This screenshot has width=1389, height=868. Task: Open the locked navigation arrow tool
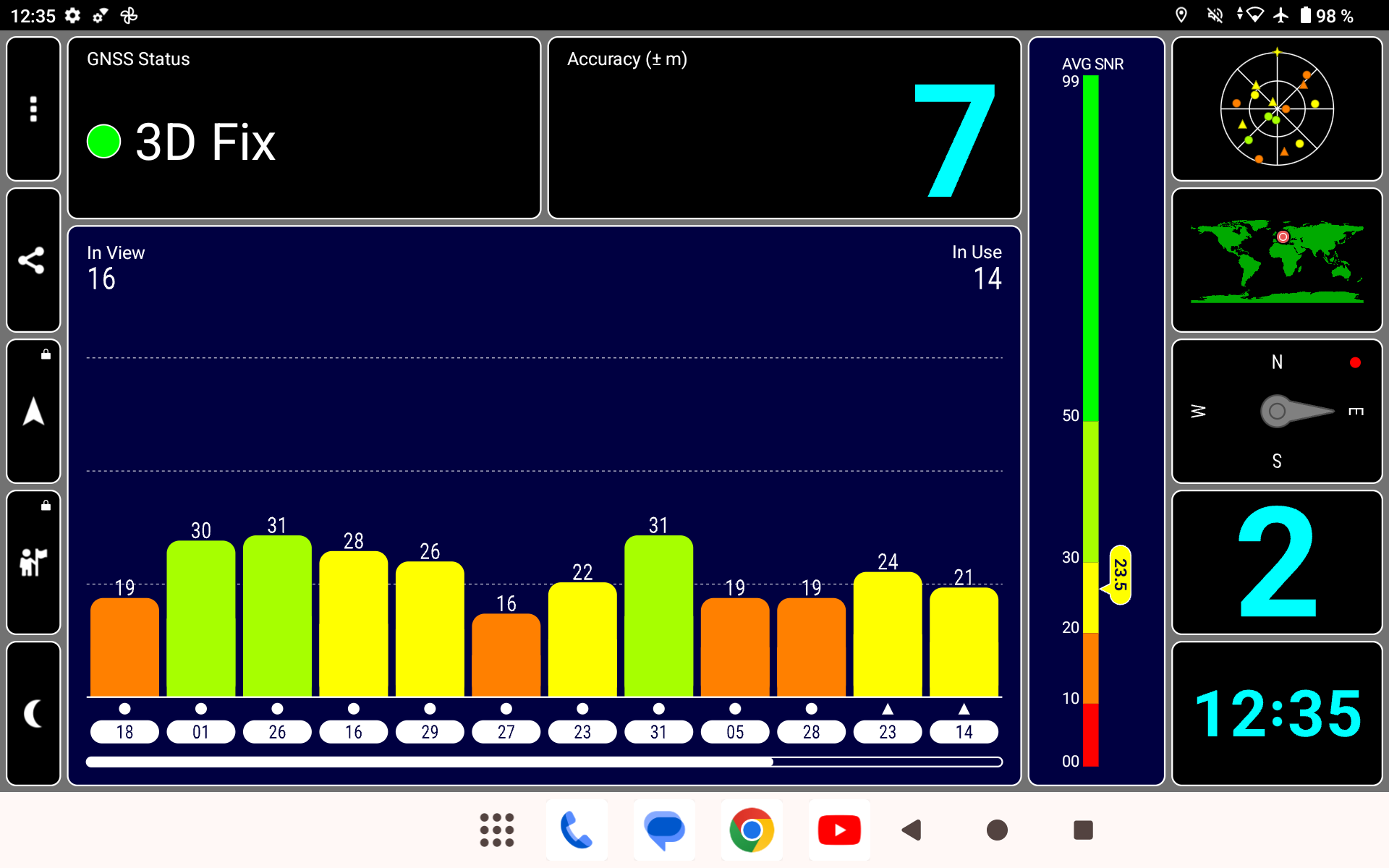(33, 411)
